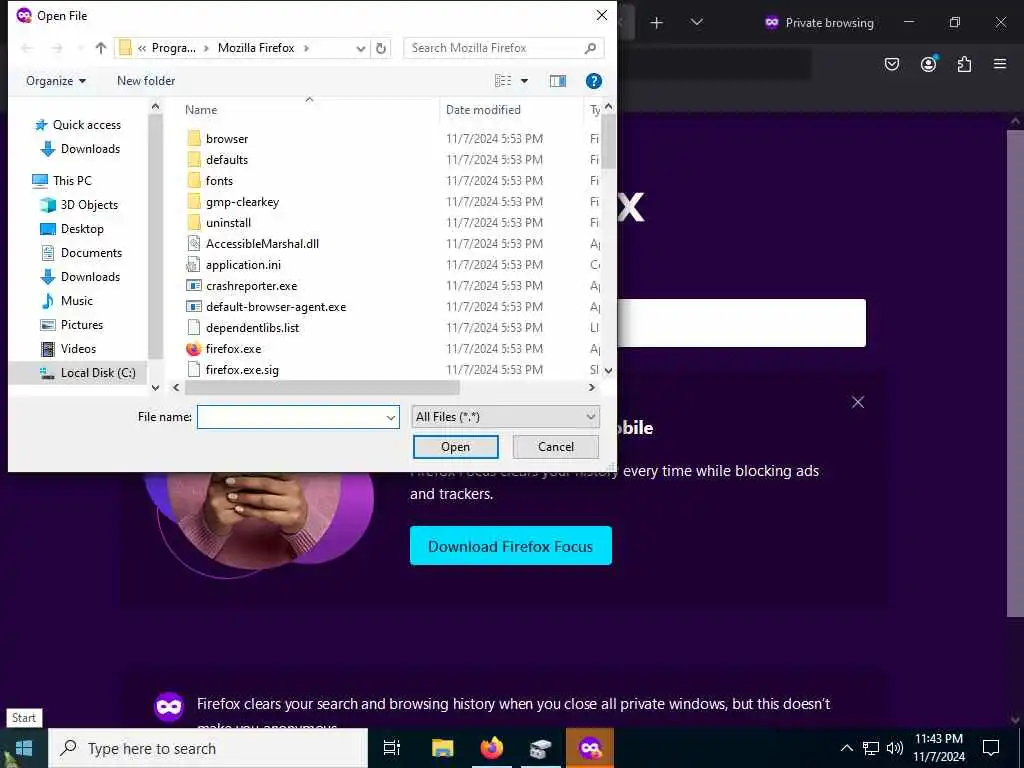Select the uninstall folder
This screenshot has width=1024, height=768.
tap(228, 223)
